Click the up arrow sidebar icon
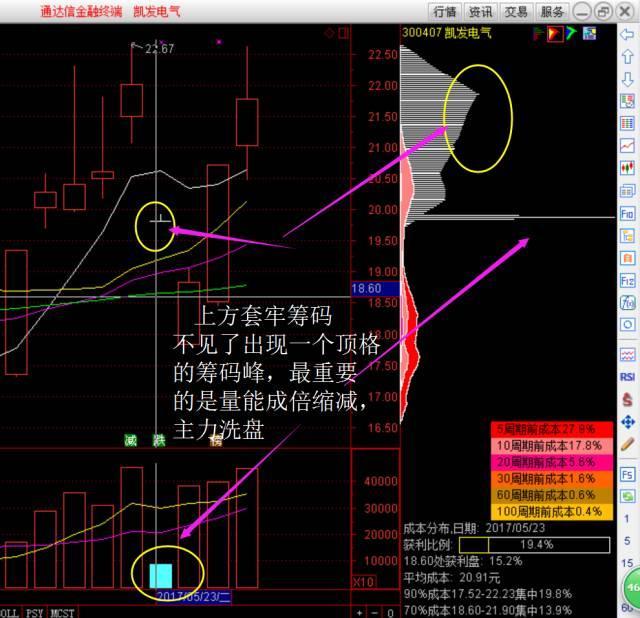The width and height of the screenshot is (640, 618). pyautogui.click(x=628, y=57)
